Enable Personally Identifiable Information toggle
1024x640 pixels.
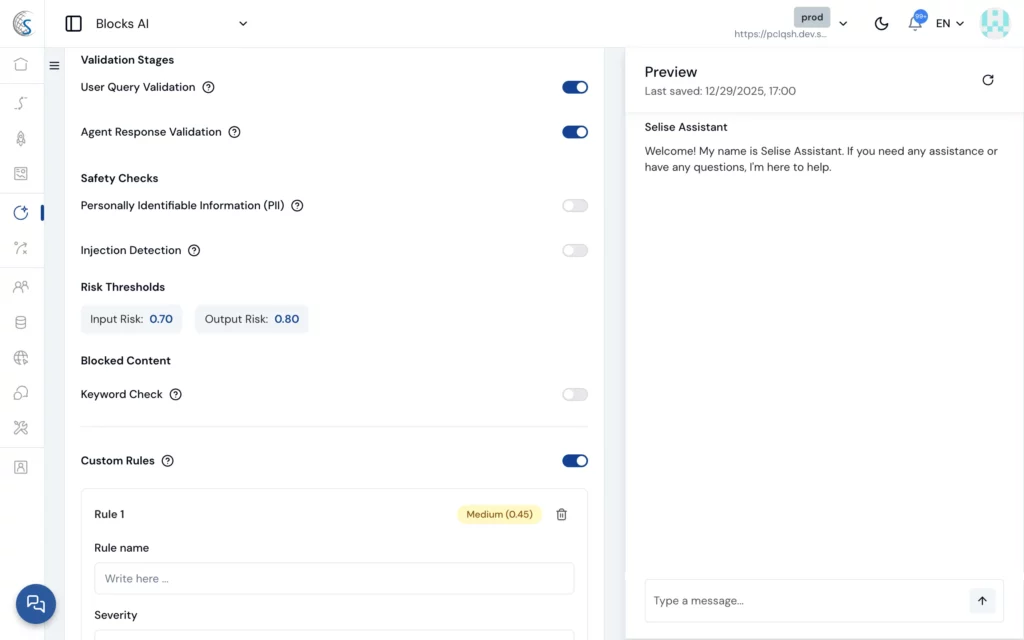(x=575, y=206)
